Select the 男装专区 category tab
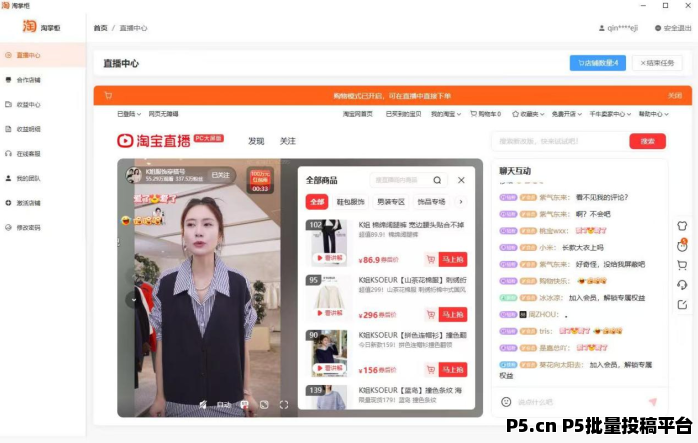The image size is (698, 443). coord(391,202)
